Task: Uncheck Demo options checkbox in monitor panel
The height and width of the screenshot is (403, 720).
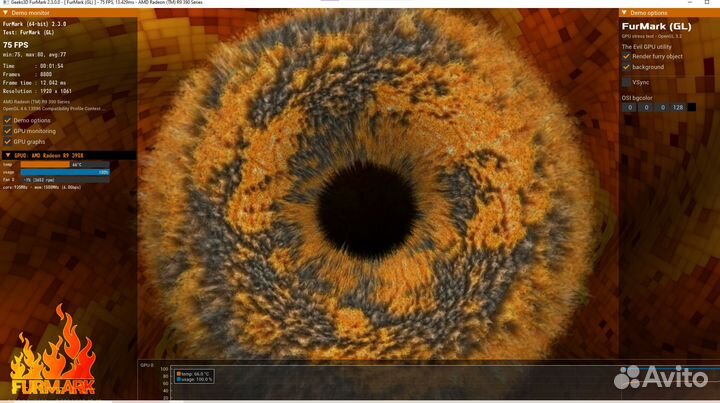Action: [x=7, y=120]
